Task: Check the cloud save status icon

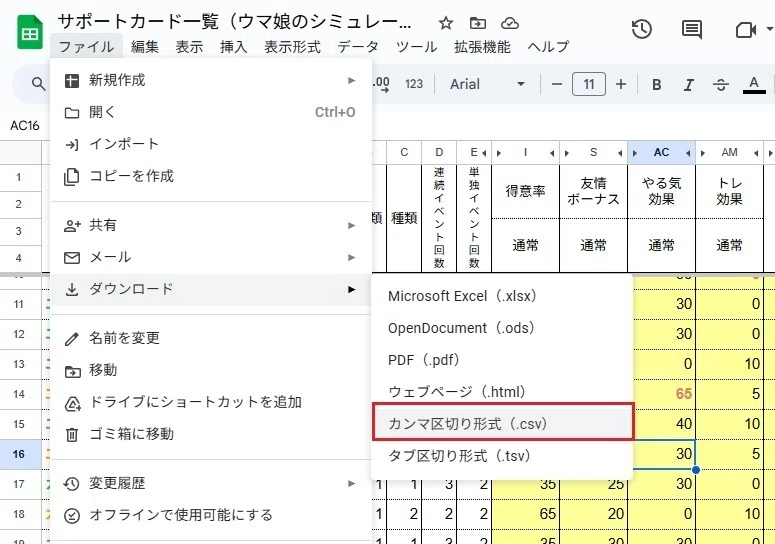Action: 510,23
